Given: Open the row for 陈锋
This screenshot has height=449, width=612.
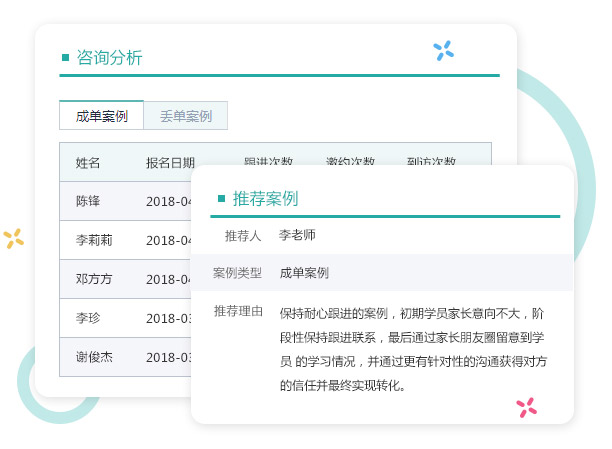Looking at the screenshot, I should [x=88, y=201].
